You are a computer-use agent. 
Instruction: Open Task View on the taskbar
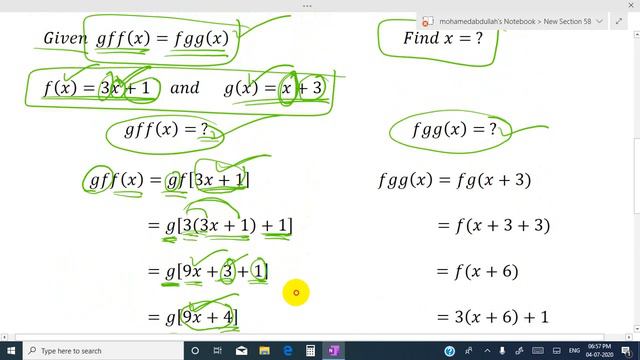(x=218, y=351)
